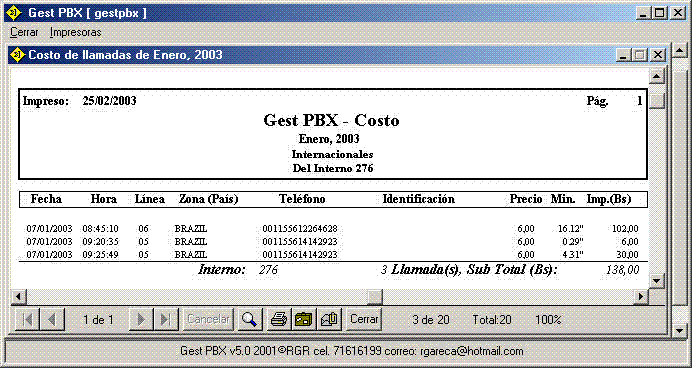Screen dimensions: 692x368
Task: Maximize the Gest PBX main window
Action: pos(659,13)
